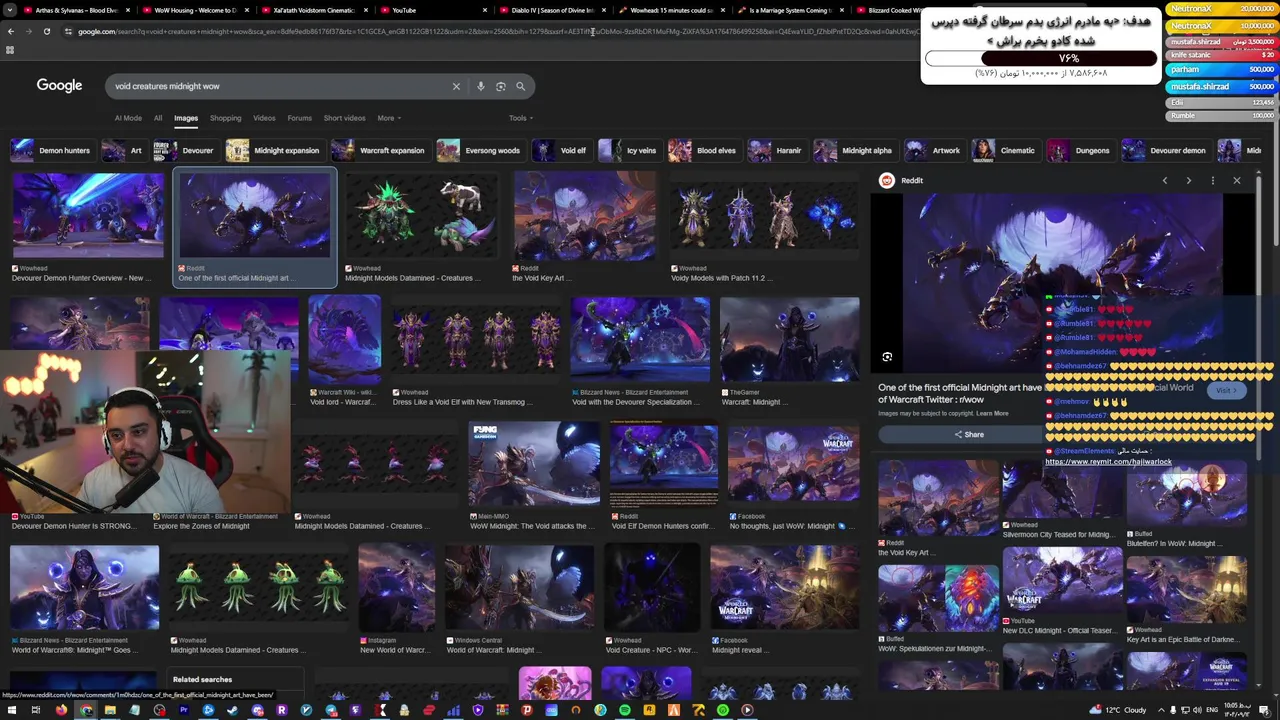Viewport: 1280px width, 720px height.
Task: Filter by Demon hunters chip
Action: coord(51,151)
